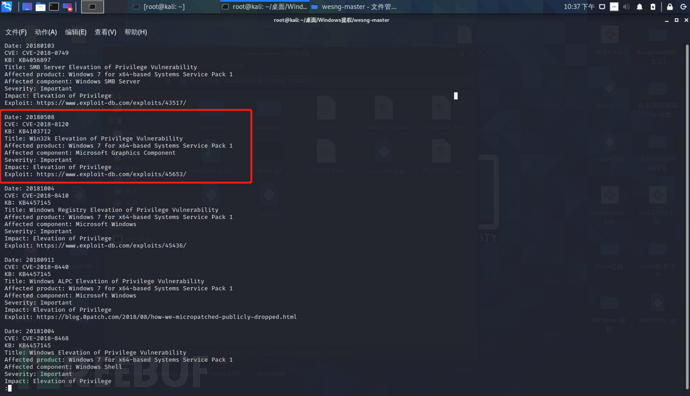690x396 pixels.
Task: Open the file manager launcher in panel
Action: 40,7
